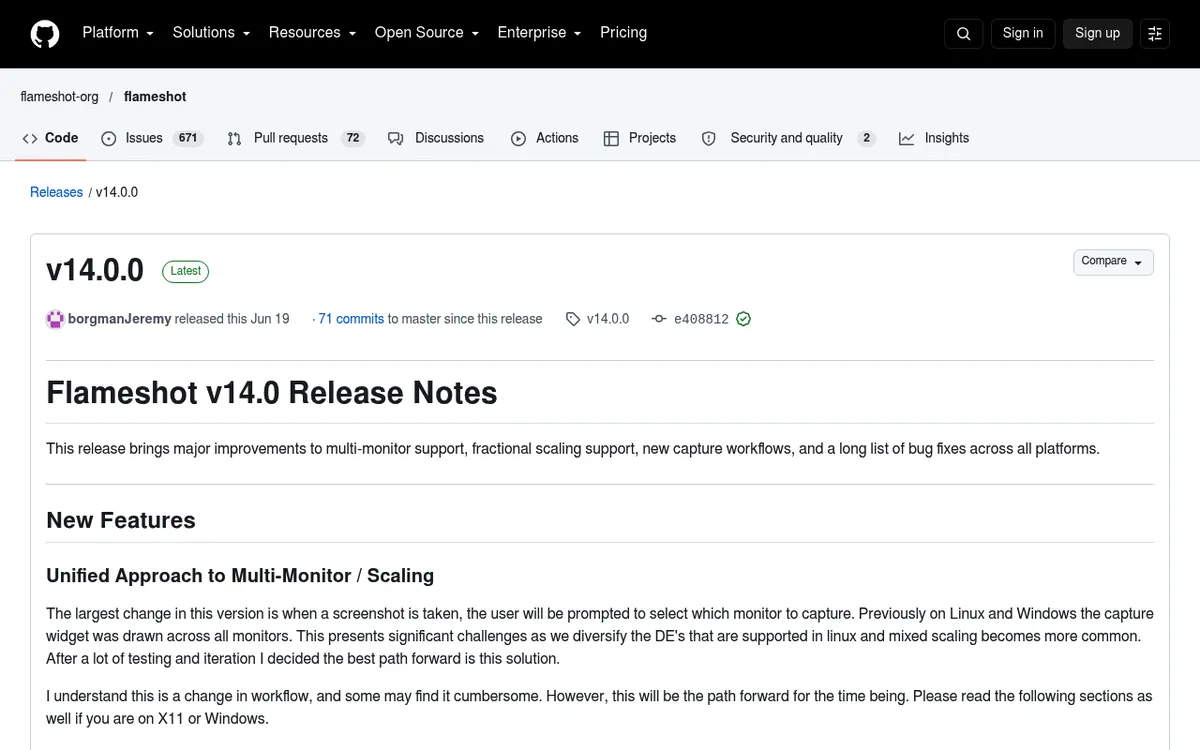This screenshot has height=750, width=1200.
Task: Click Unified Approach to Multi-Monitor / Scaling heading
Action: pyautogui.click(x=240, y=575)
